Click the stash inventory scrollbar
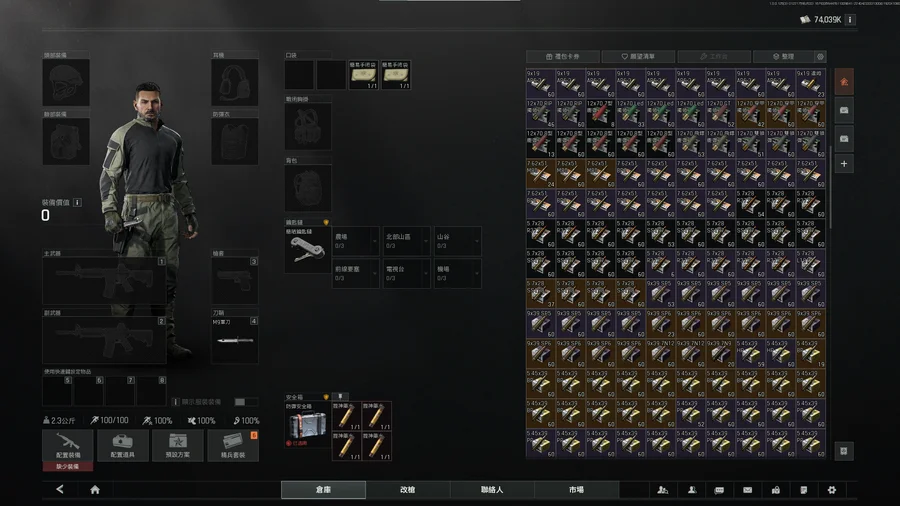Screen dimensions: 900x506 click(x=830, y=180)
